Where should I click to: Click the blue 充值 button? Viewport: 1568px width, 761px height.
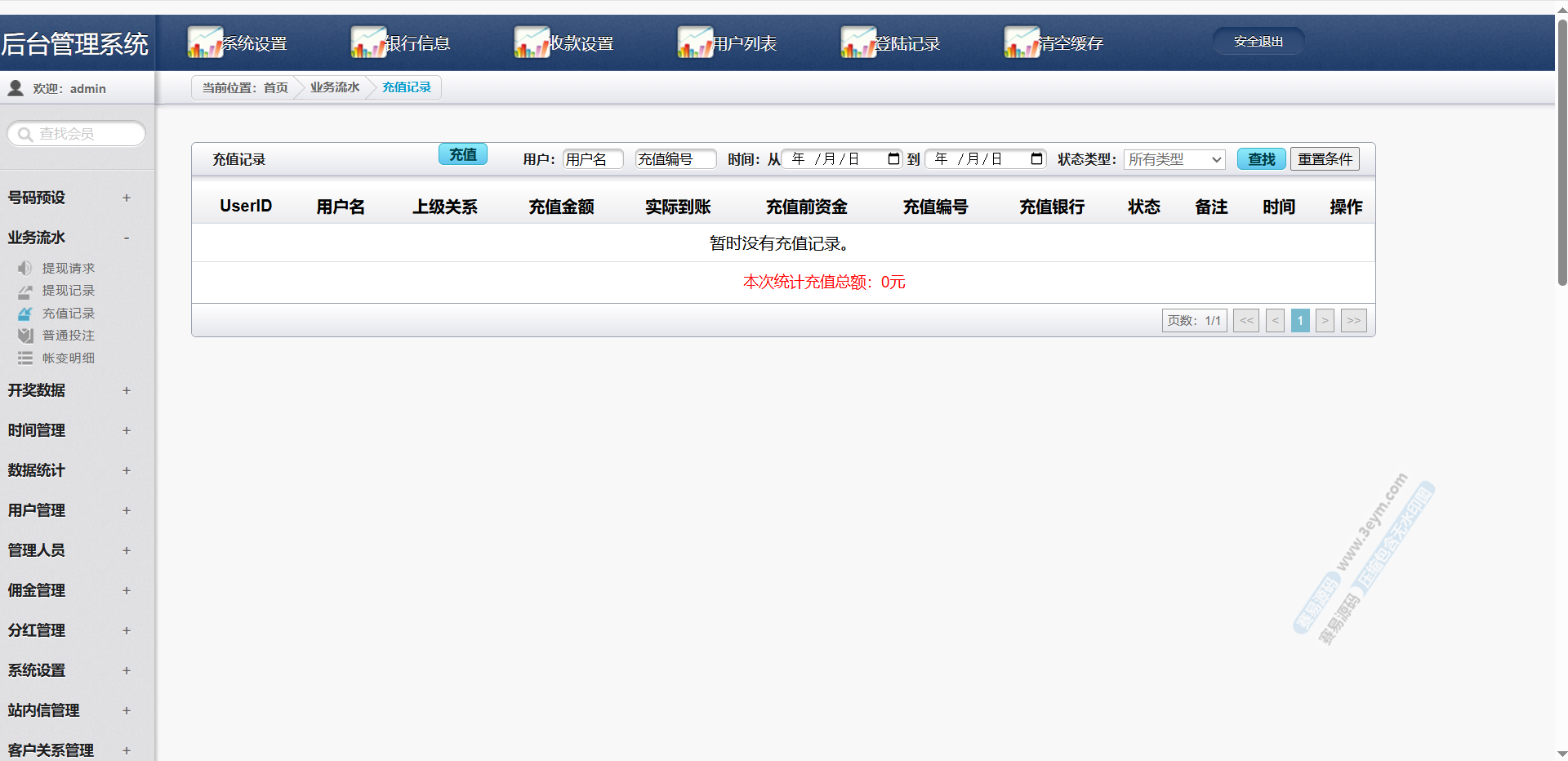coord(462,154)
